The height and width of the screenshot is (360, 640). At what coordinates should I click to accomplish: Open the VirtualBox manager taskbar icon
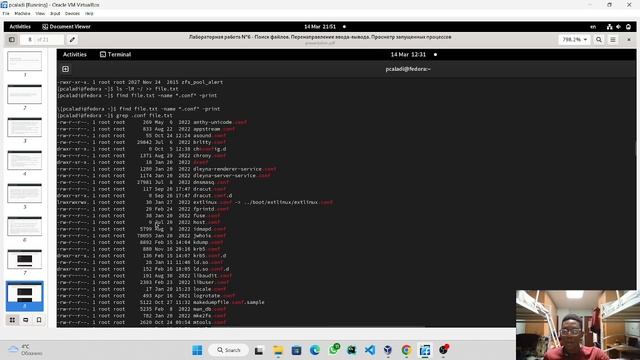tap(388, 350)
